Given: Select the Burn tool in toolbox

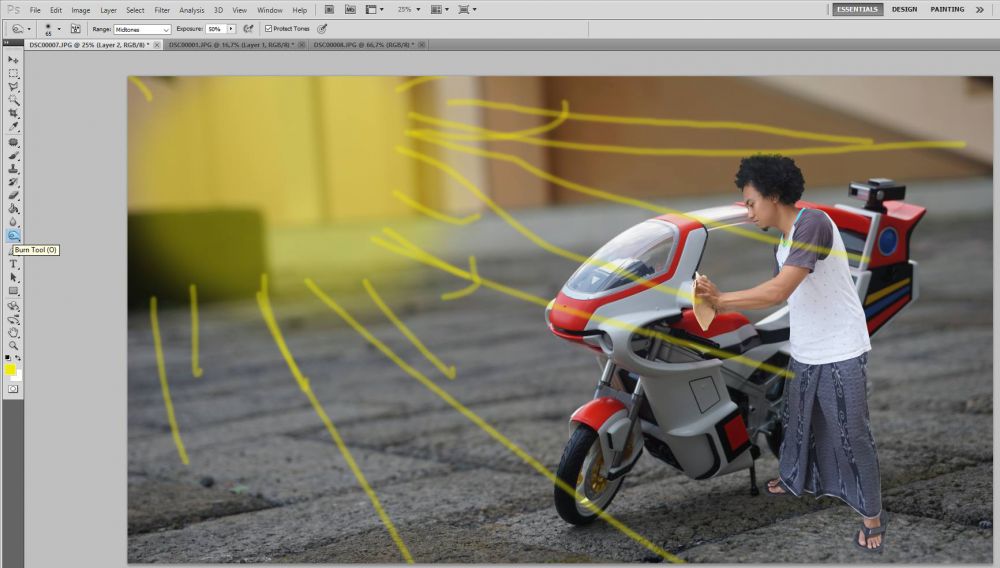Looking at the screenshot, I should [13, 235].
